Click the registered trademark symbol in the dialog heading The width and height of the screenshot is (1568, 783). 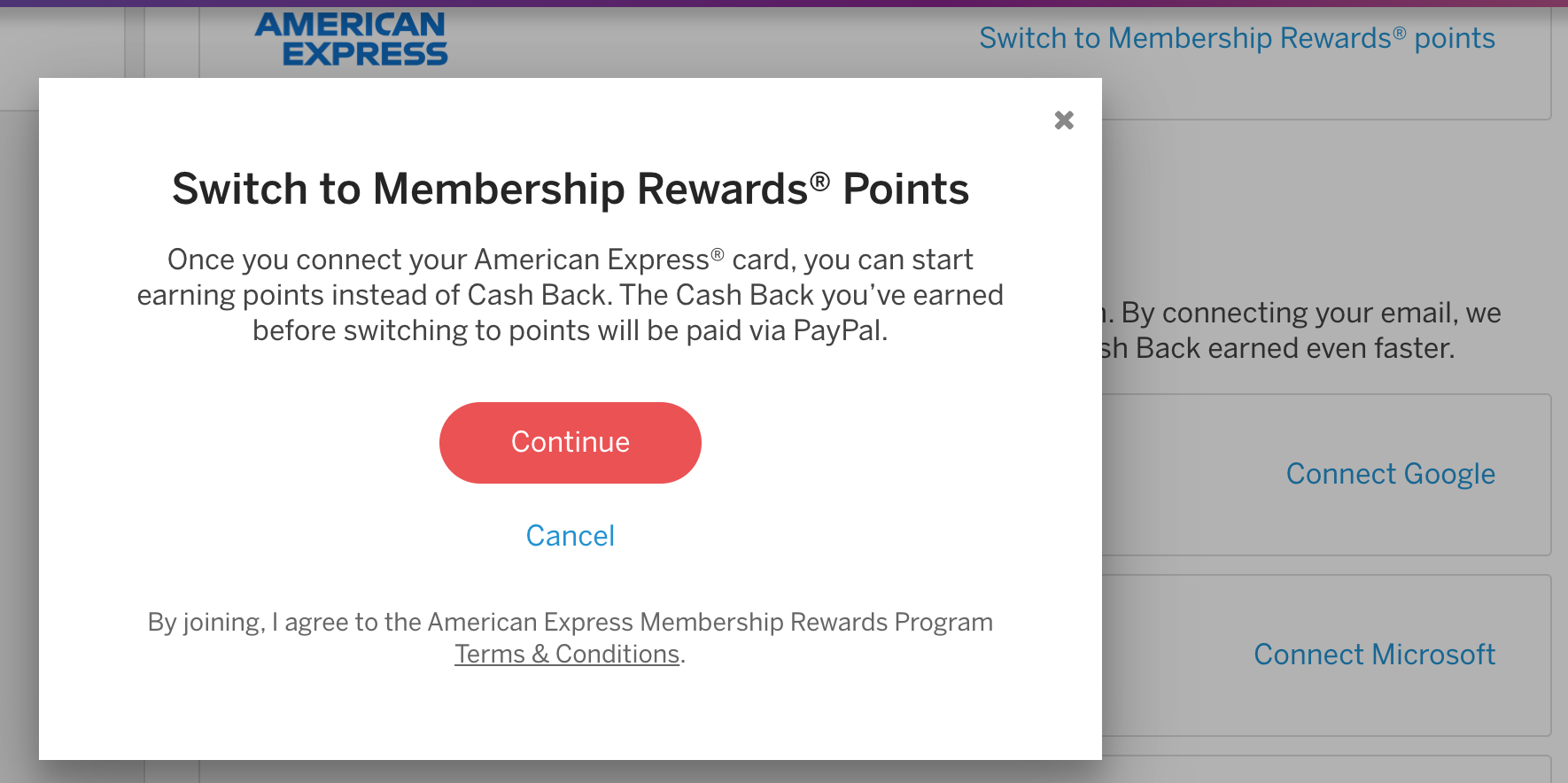click(x=819, y=182)
